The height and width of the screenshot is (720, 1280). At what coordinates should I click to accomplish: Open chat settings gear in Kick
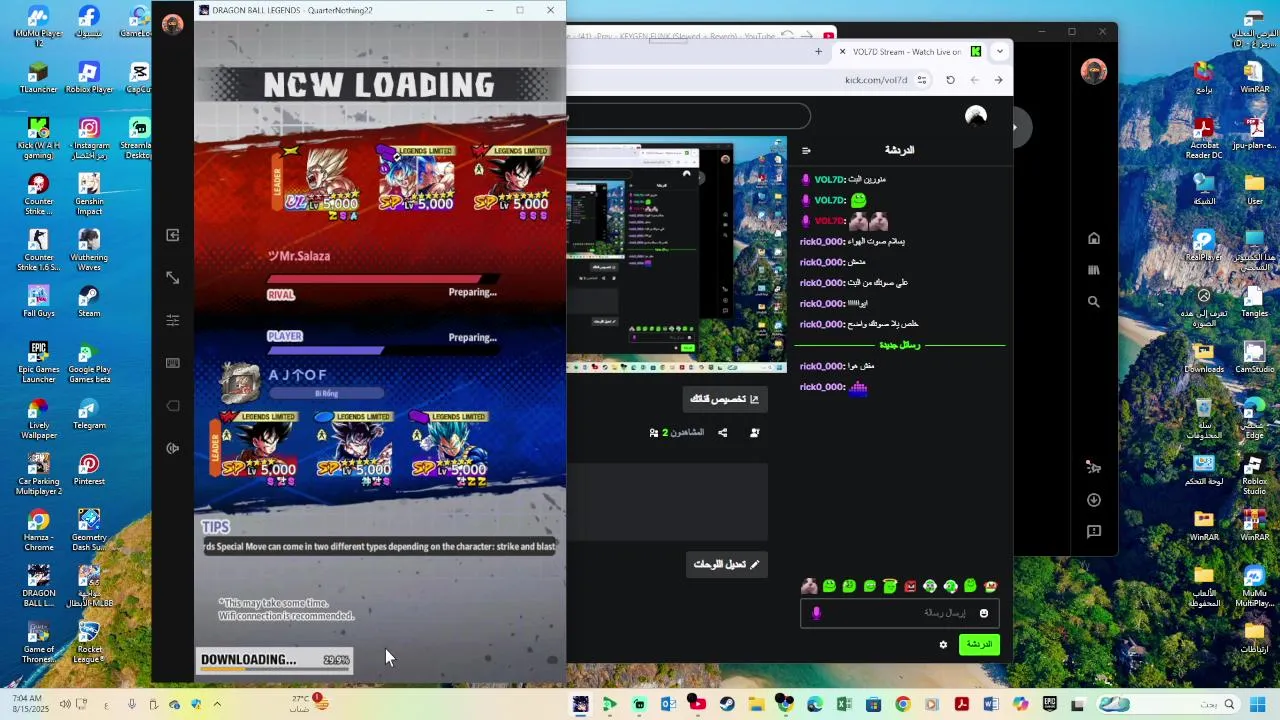[x=943, y=645]
